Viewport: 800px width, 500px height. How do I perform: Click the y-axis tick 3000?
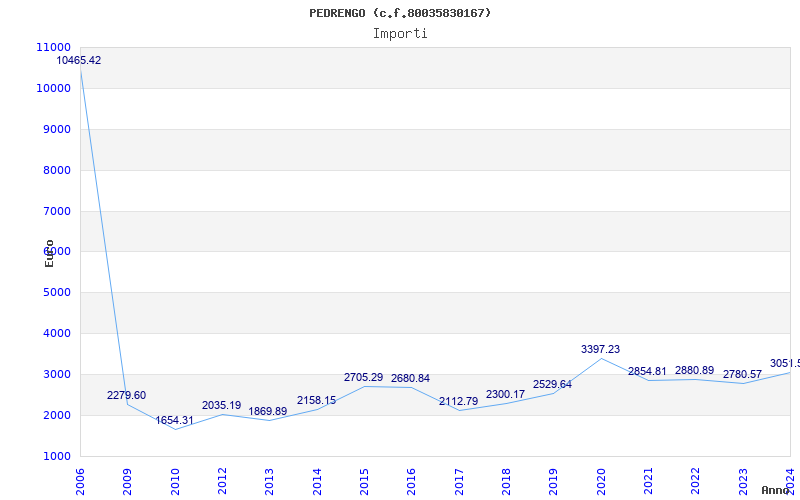56,374
